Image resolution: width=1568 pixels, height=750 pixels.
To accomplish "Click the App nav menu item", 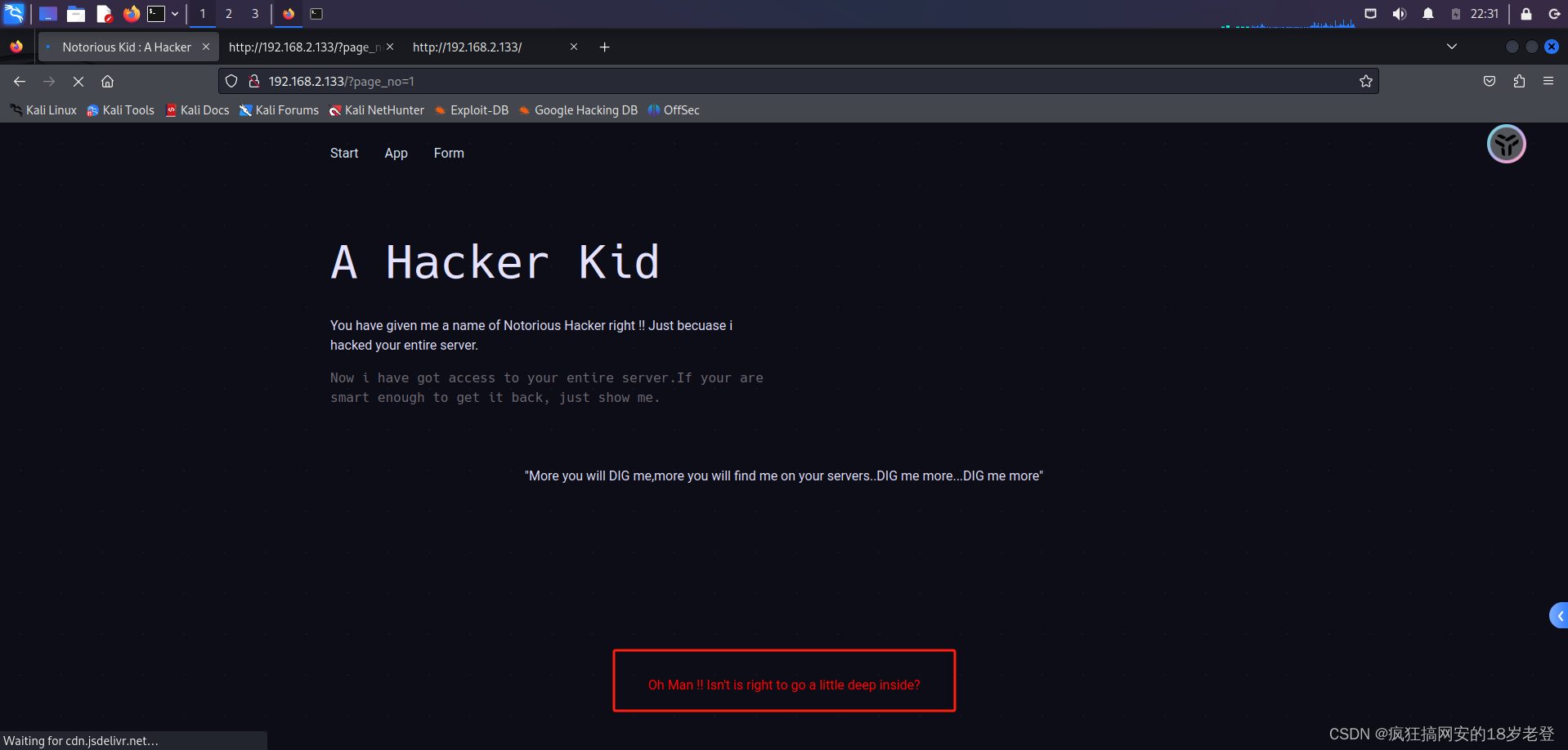I will pos(396,154).
